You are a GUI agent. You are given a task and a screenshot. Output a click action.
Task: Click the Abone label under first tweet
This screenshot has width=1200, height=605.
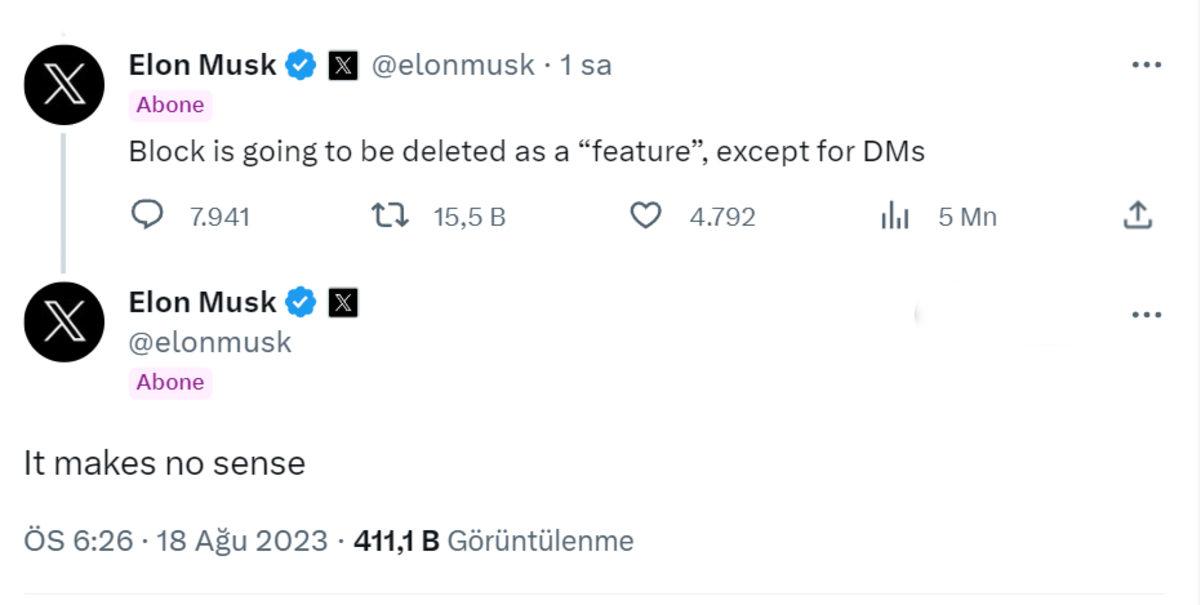pos(170,105)
